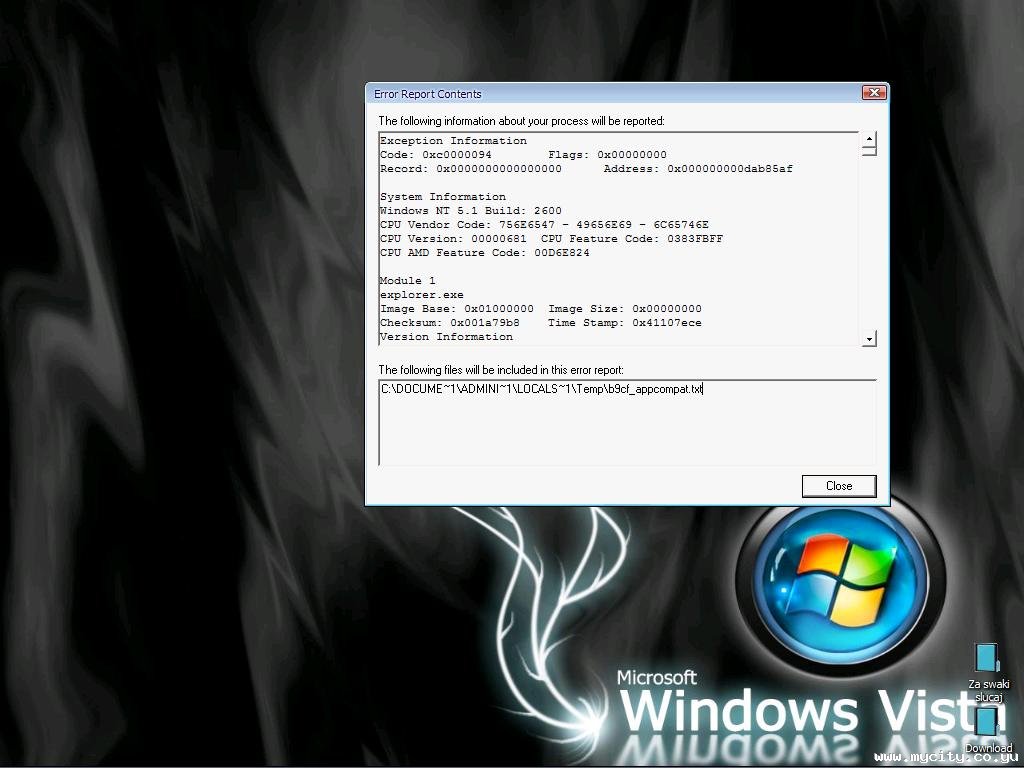Image resolution: width=1024 pixels, height=768 pixels.
Task: Click scrollbar down arrow in report details
Action: pyautogui.click(x=869, y=339)
